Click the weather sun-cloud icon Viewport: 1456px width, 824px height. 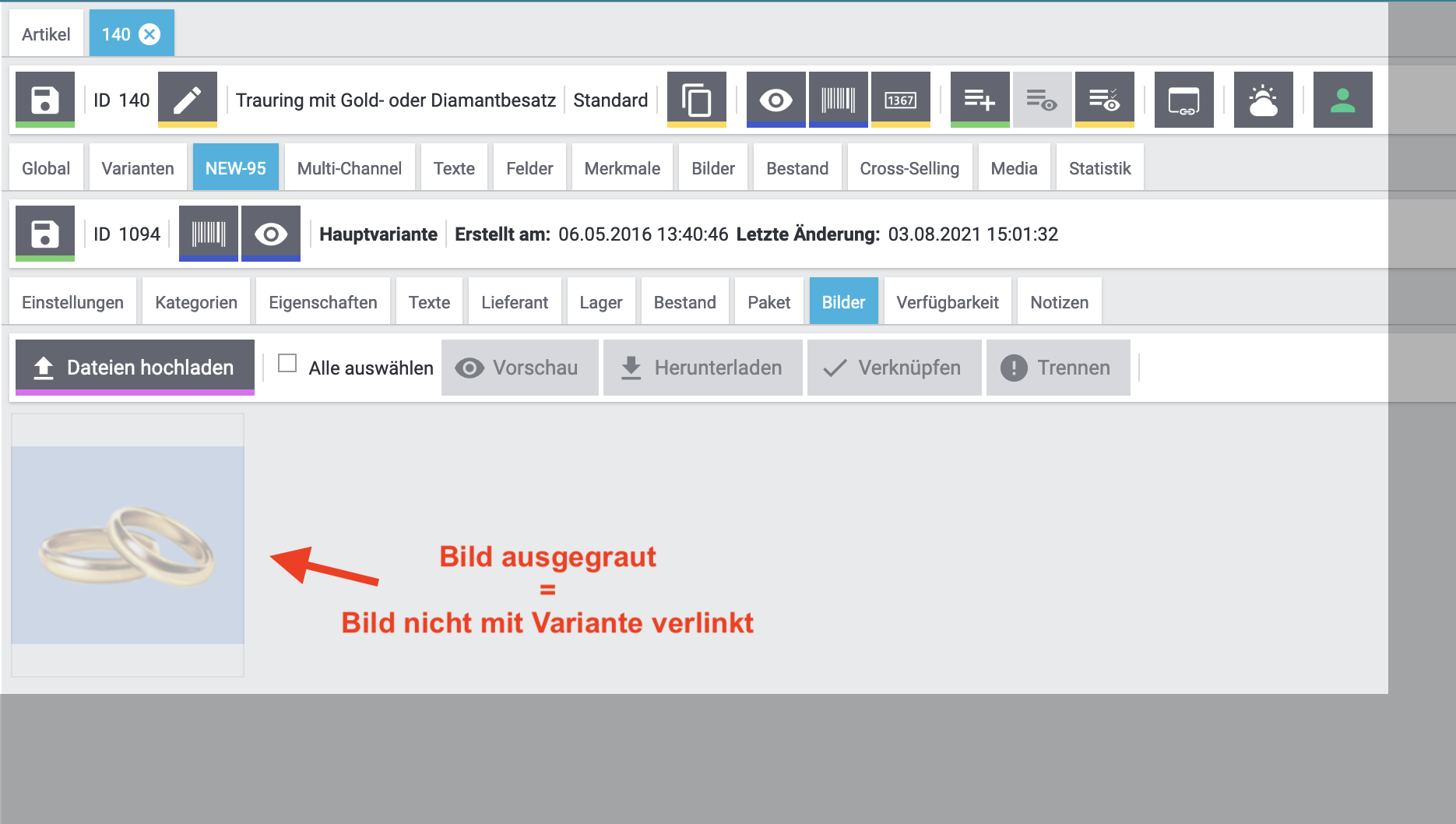pos(1263,100)
